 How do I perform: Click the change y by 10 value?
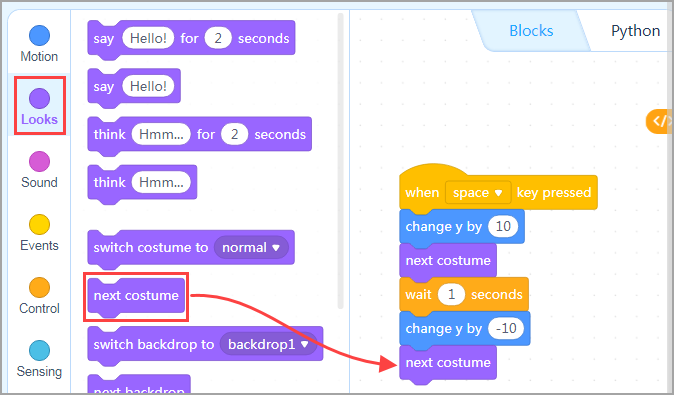click(503, 226)
